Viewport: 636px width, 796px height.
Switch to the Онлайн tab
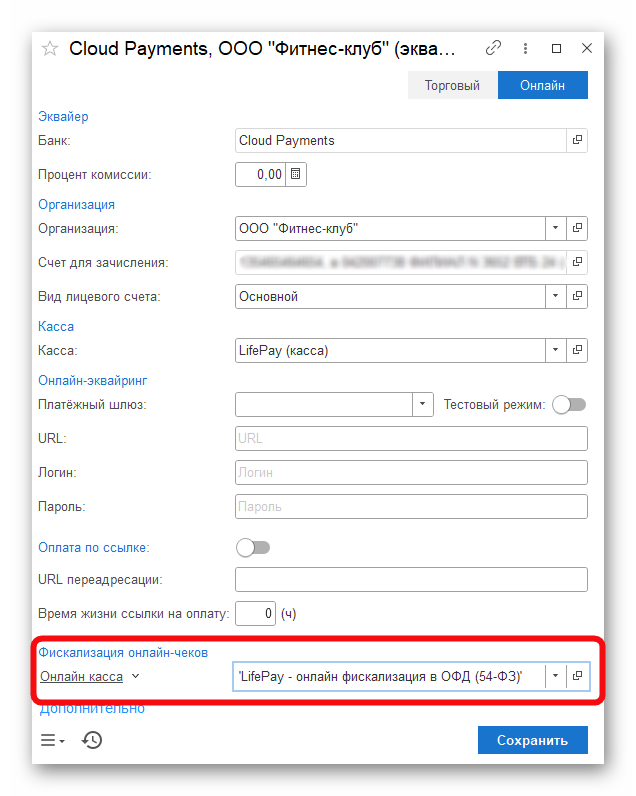pos(543,85)
